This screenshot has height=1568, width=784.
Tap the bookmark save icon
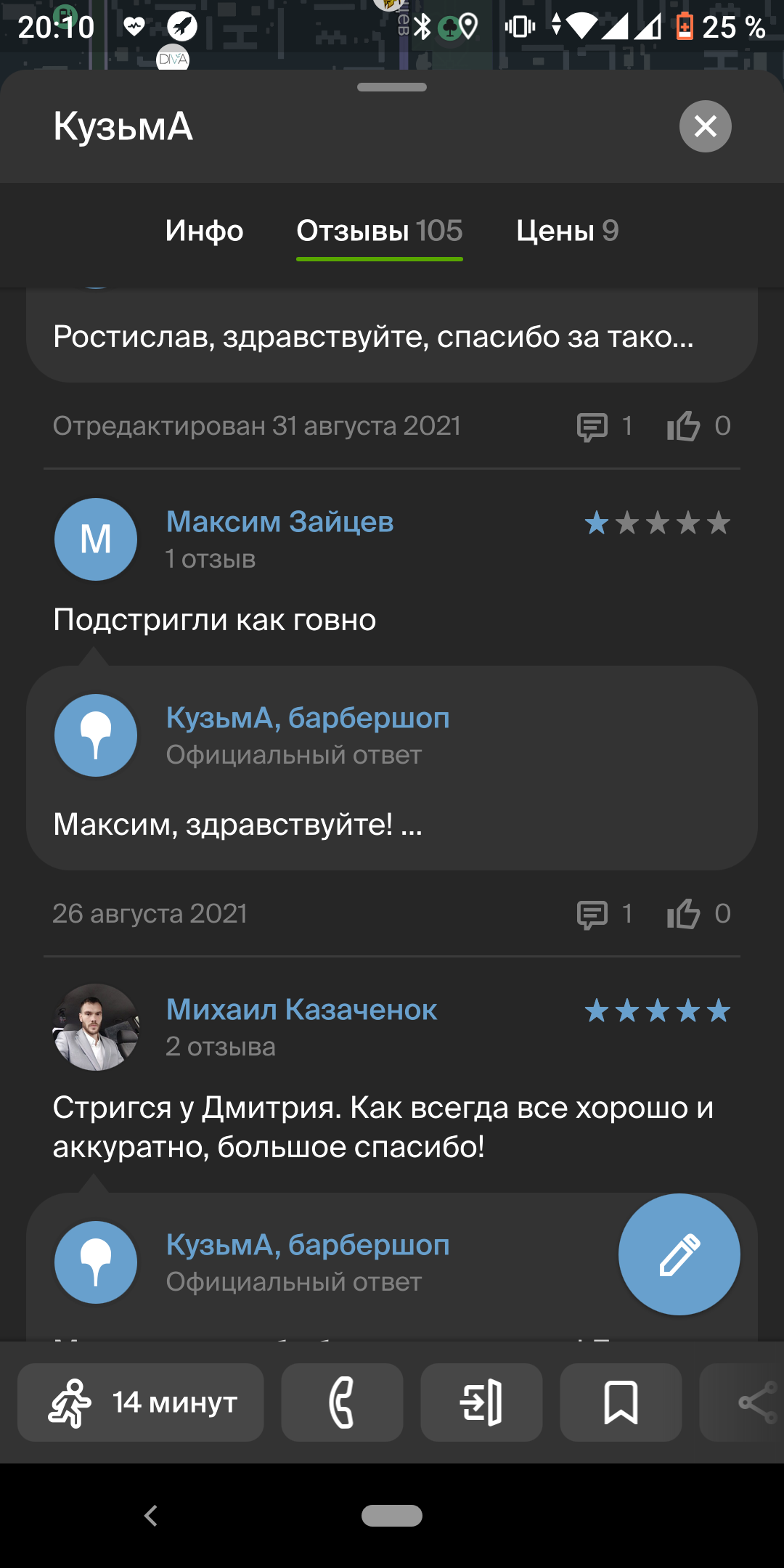pos(621,1402)
